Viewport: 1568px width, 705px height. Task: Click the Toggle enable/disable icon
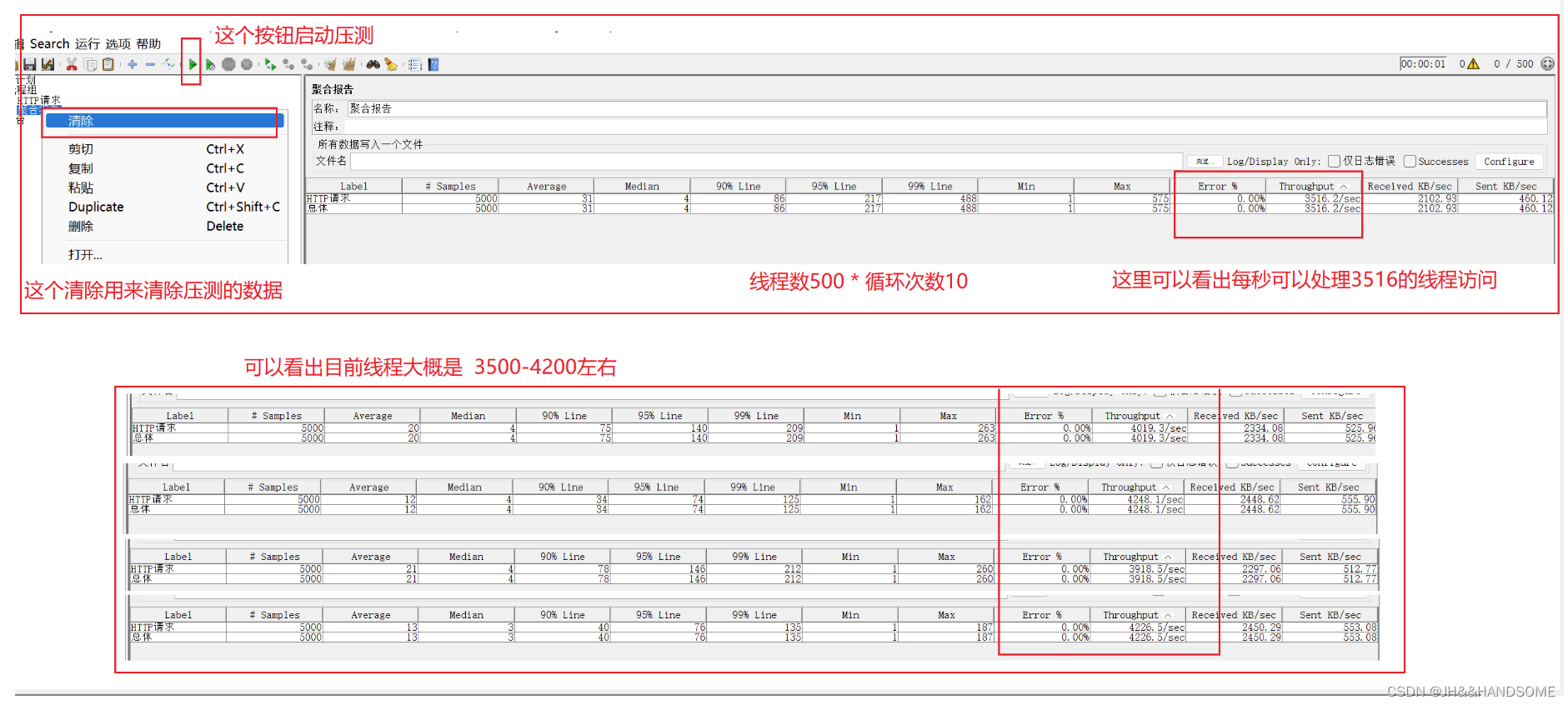168,64
